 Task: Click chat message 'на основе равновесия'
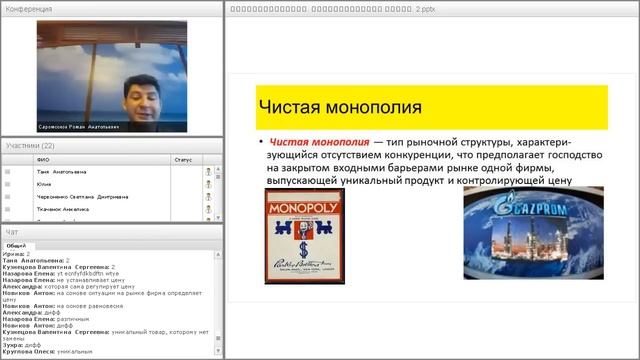tap(63, 306)
